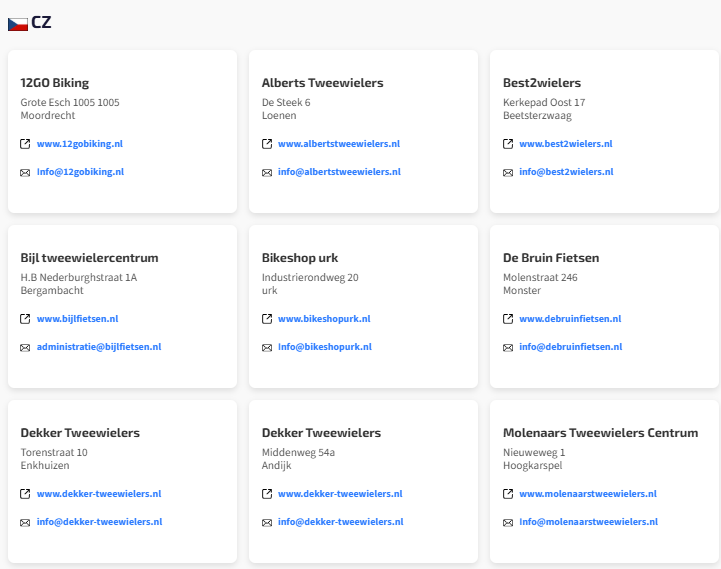Visit www.albertstweewielers.nl
Screen dimensions: 721x569
coord(339,144)
